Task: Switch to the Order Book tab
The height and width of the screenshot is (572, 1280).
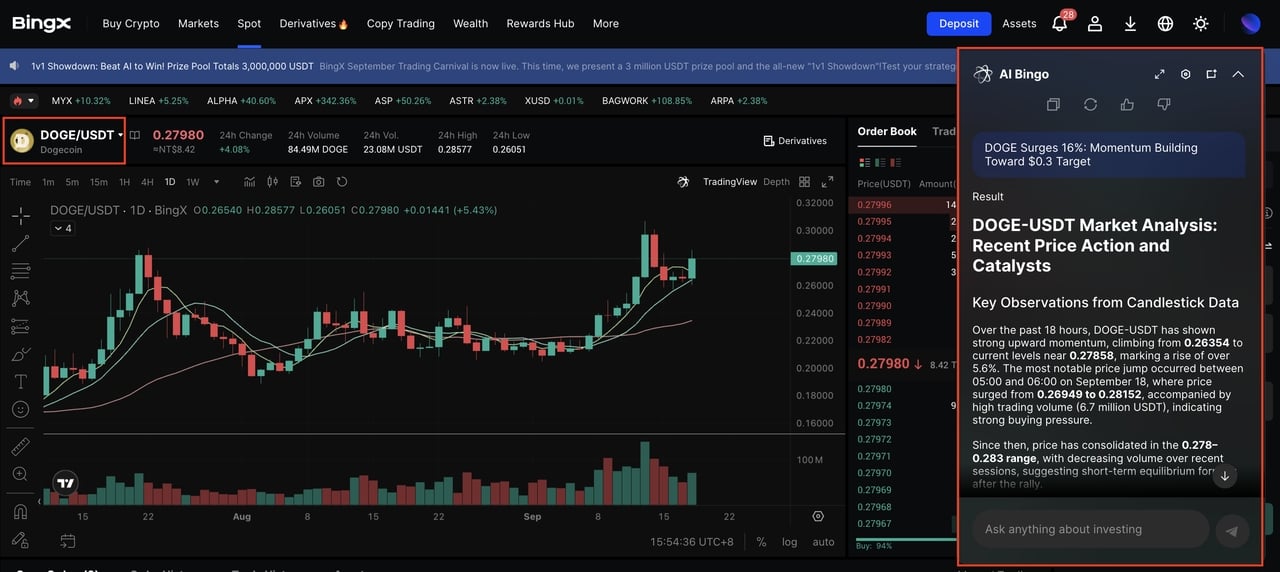Action: (887, 131)
